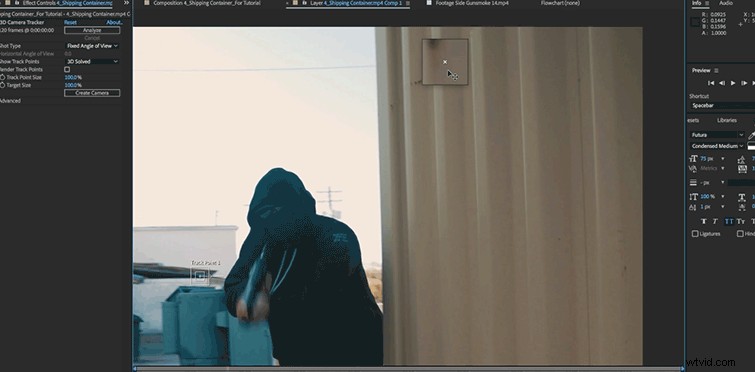The width and height of the screenshot is (755, 372).
Task: Click the Create Camera button
Action: [x=92, y=93]
